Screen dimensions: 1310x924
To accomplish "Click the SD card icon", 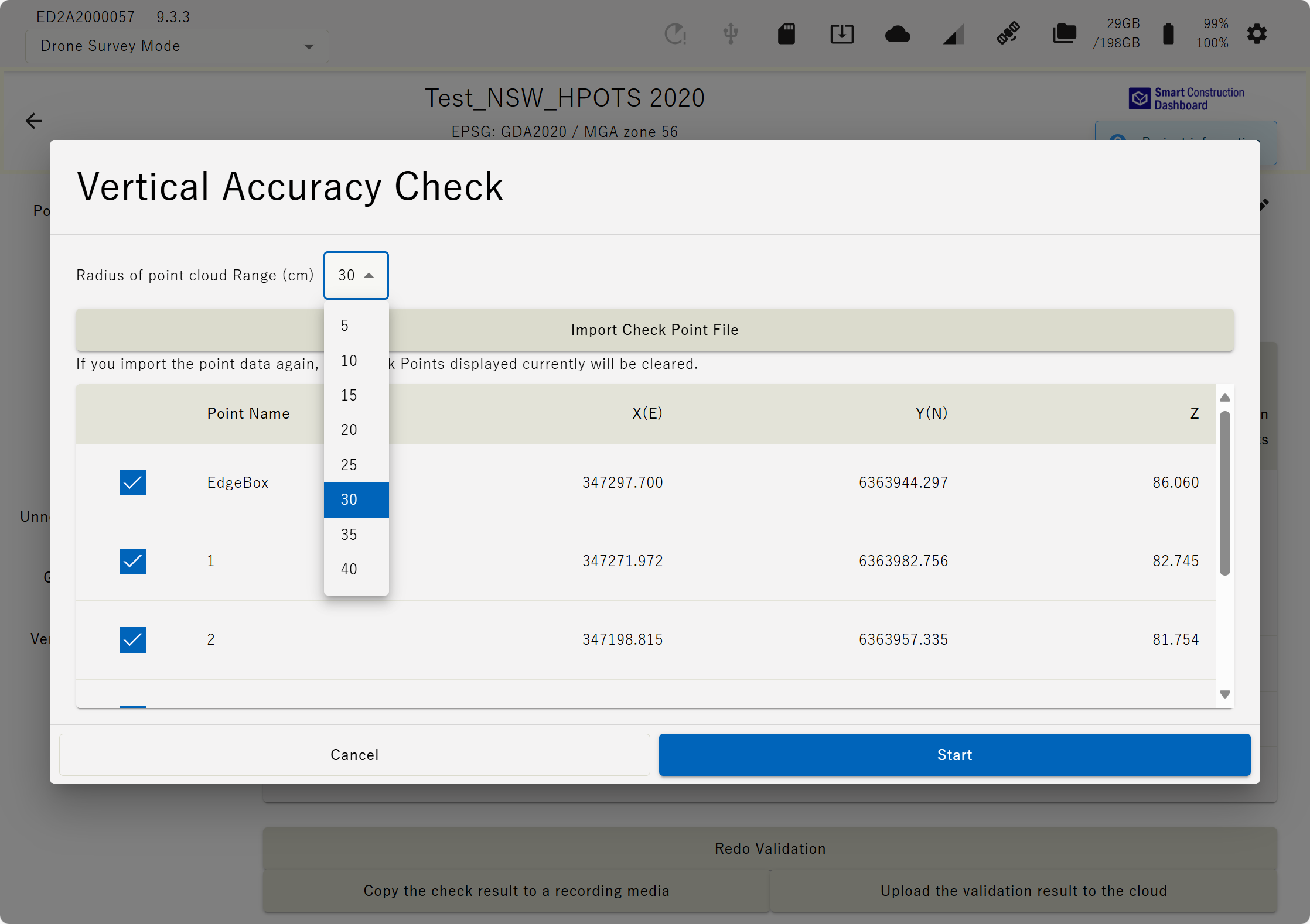I will [x=786, y=34].
